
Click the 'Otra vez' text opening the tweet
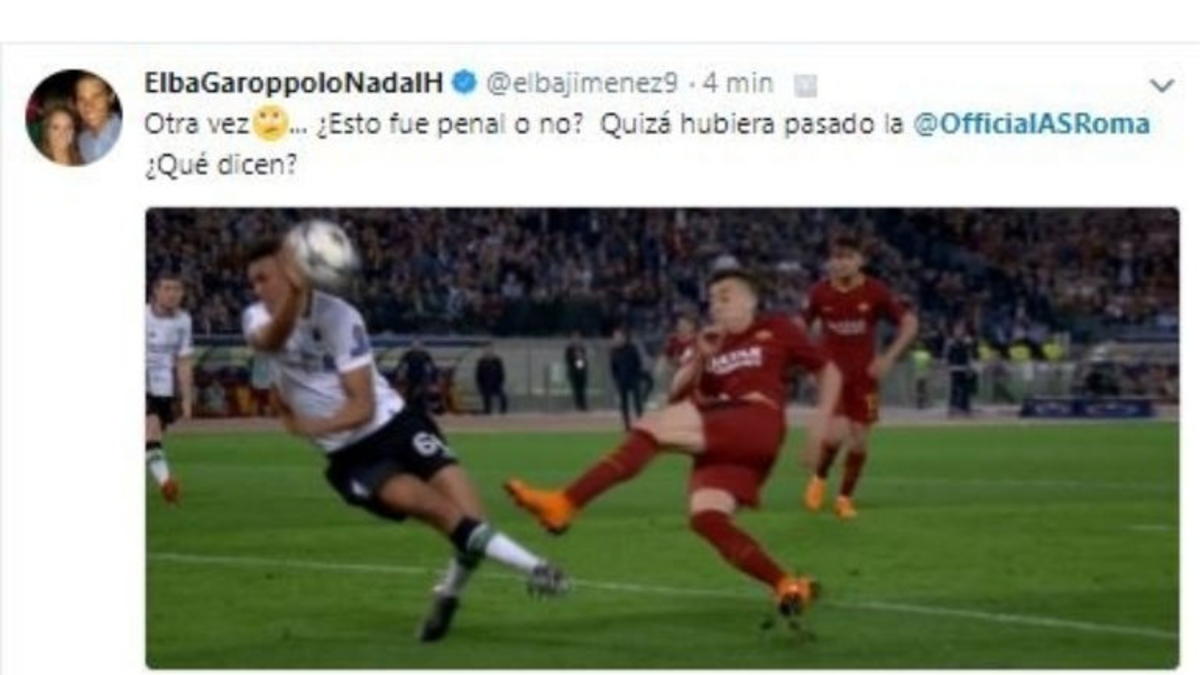click(x=198, y=124)
